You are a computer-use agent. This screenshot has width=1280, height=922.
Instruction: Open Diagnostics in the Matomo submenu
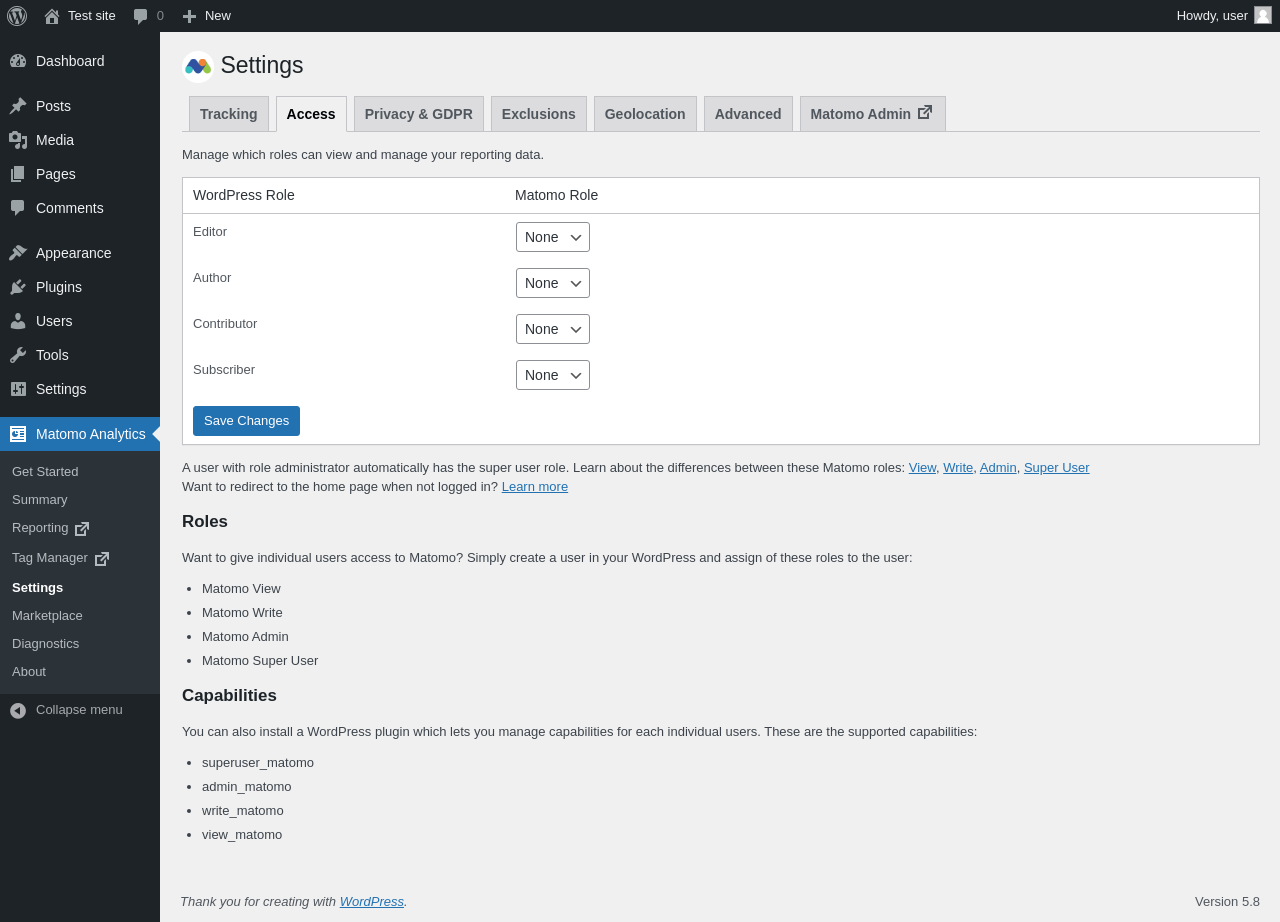(45, 643)
